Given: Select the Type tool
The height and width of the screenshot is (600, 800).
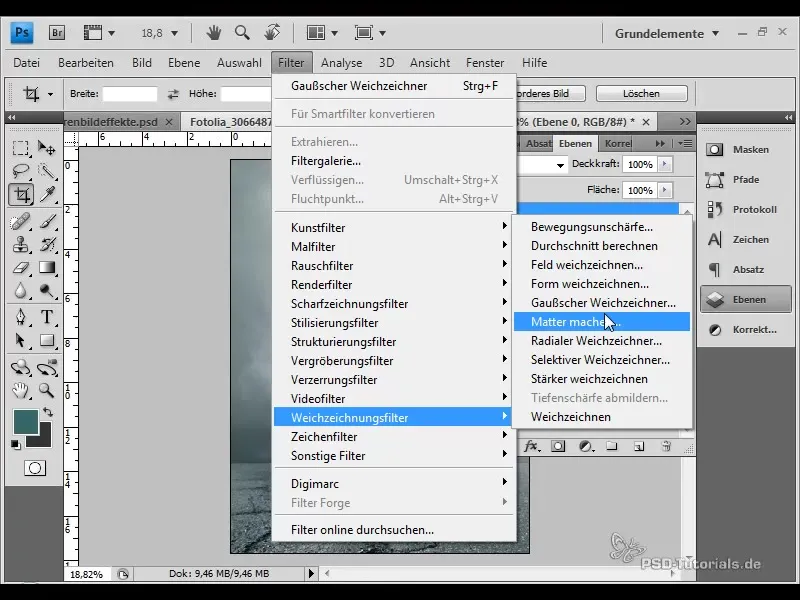Looking at the screenshot, I should tap(47, 317).
